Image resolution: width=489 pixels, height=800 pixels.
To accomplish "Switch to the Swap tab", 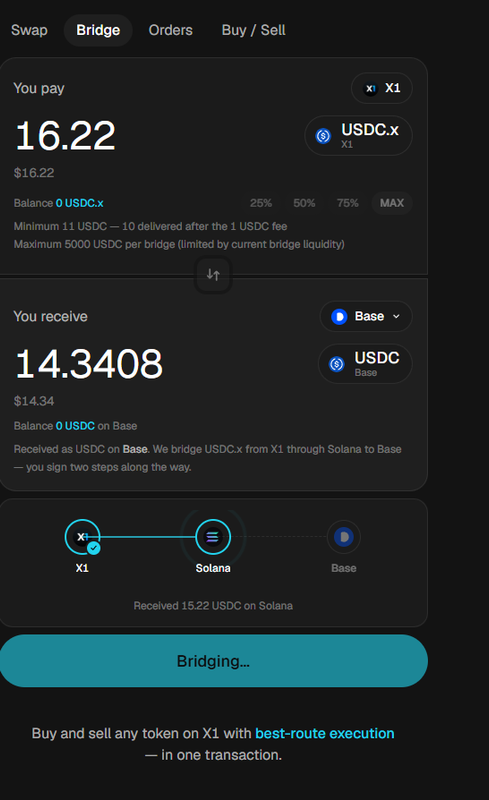I will (x=29, y=31).
